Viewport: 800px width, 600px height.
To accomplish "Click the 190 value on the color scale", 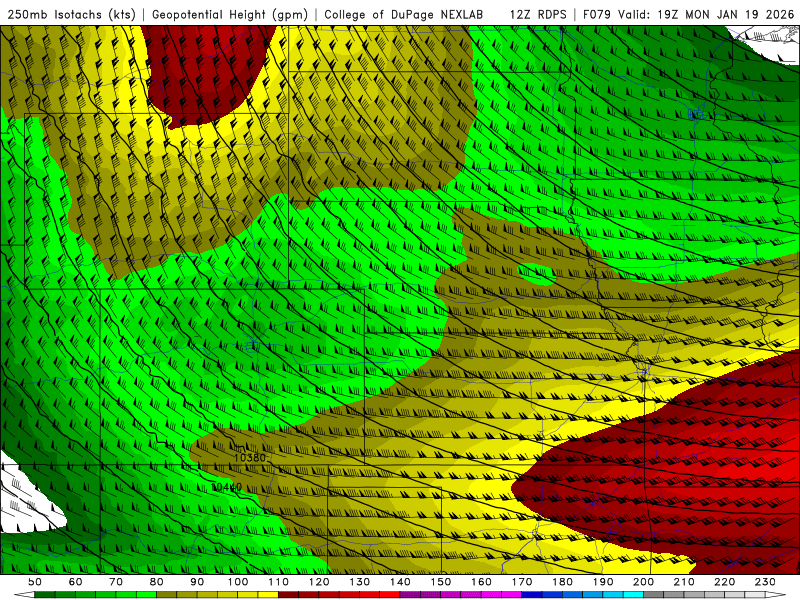I will pos(603,582).
